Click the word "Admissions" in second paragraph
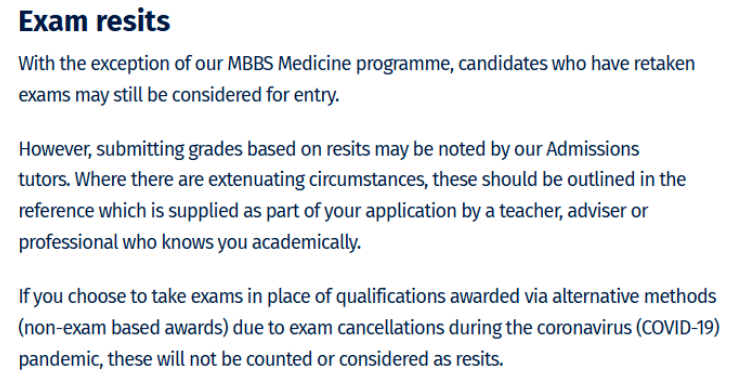 (x=592, y=149)
